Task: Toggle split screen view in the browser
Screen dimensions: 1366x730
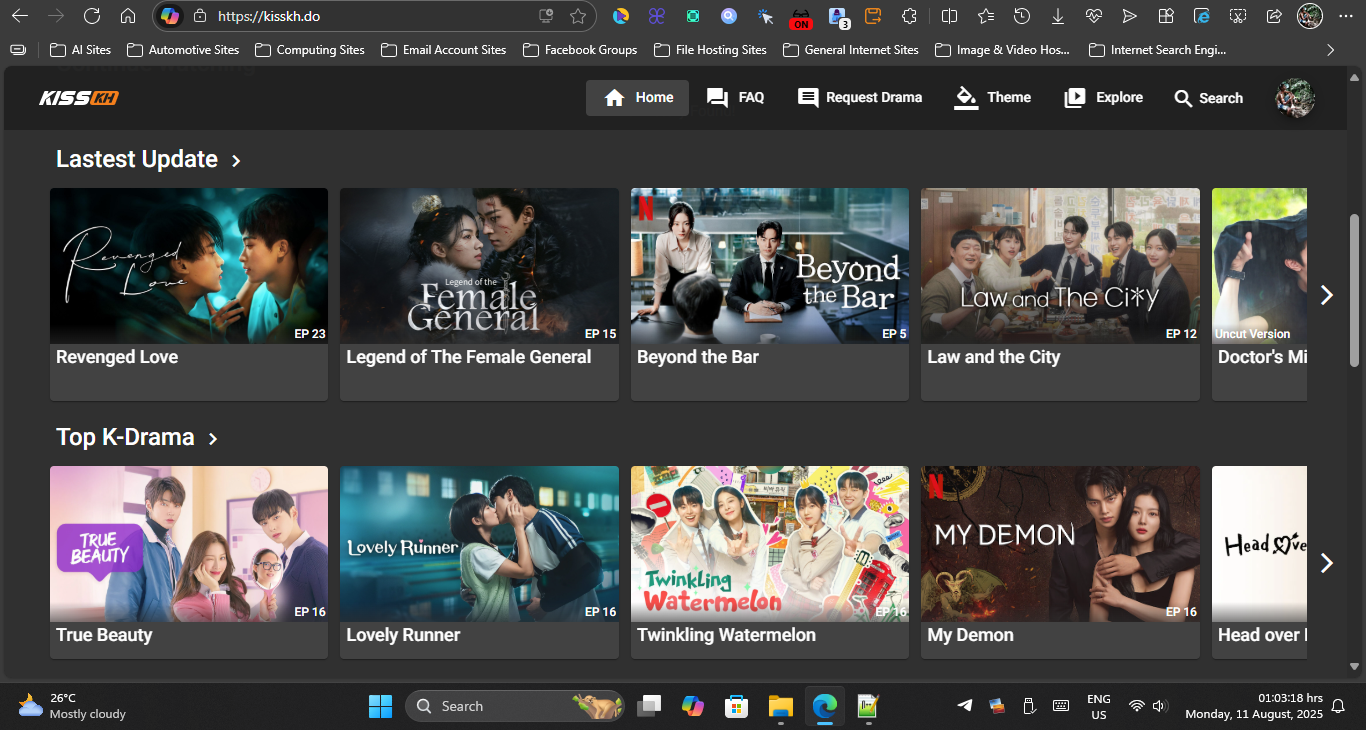Action: (950, 16)
